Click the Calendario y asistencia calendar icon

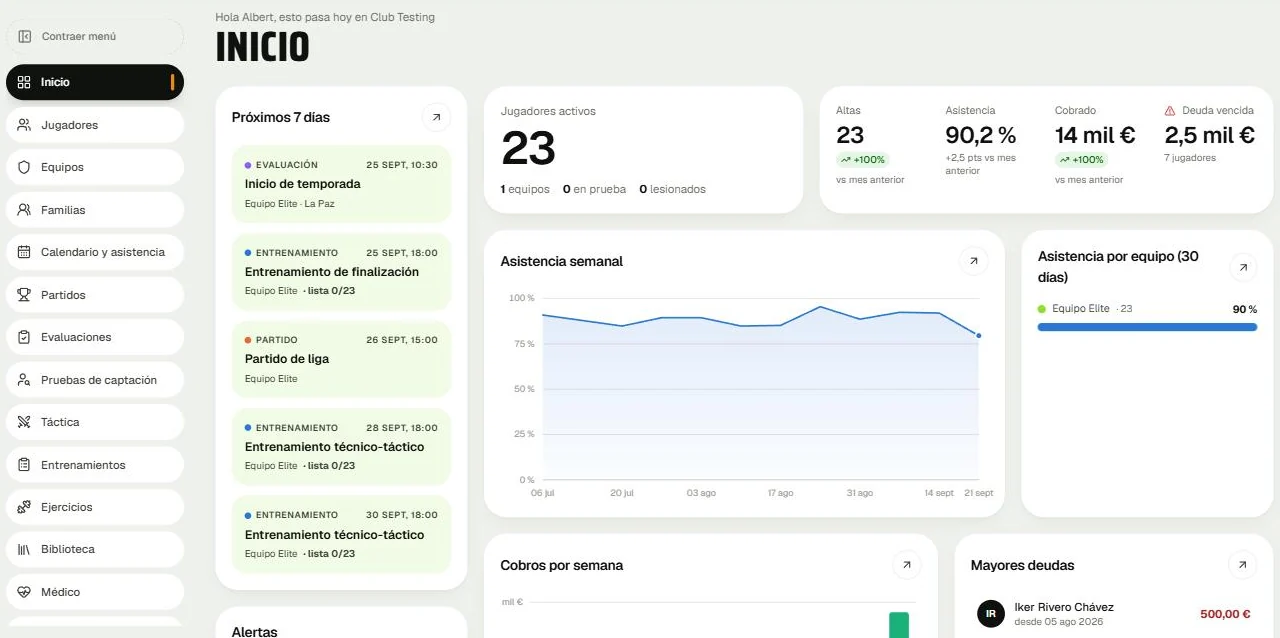point(24,252)
